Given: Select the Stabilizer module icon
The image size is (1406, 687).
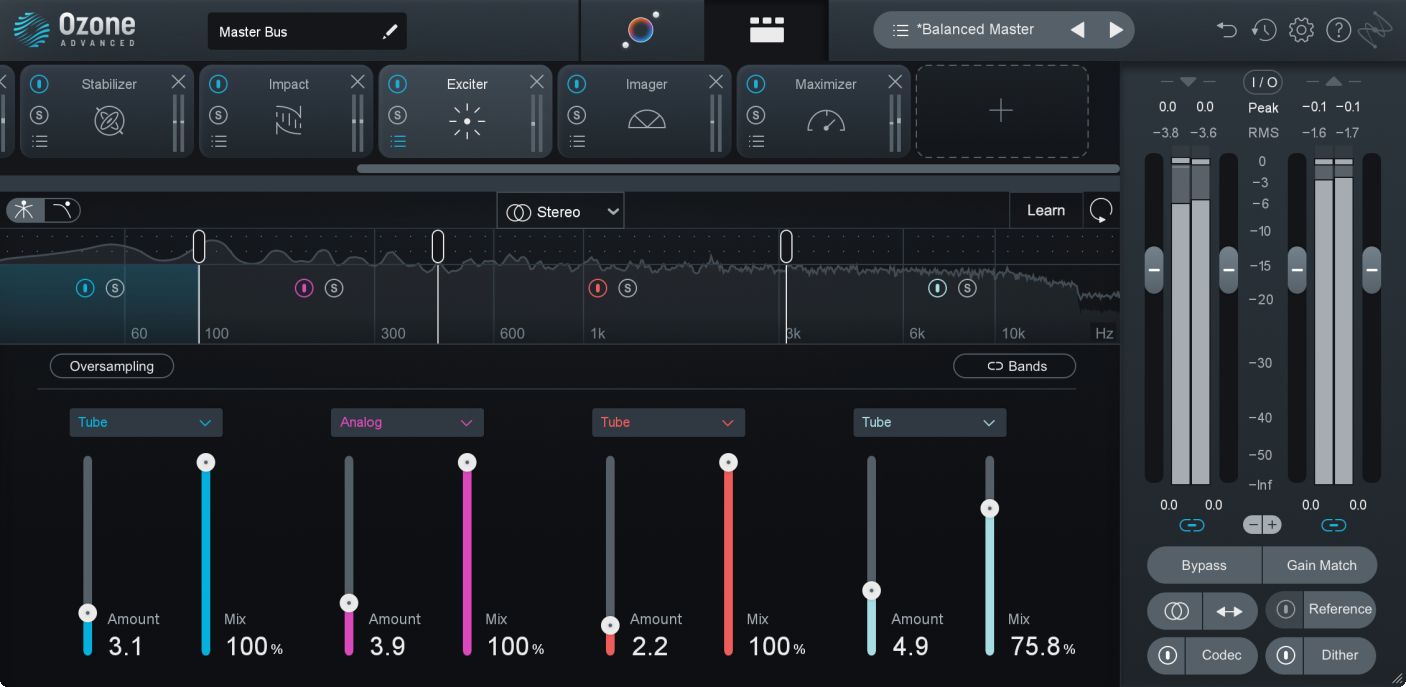Looking at the screenshot, I should coord(109,121).
